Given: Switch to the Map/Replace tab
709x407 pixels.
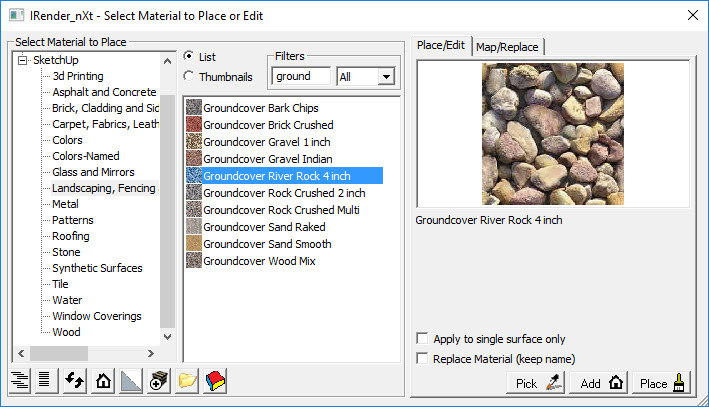Looking at the screenshot, I should click(x=508, y=47).
